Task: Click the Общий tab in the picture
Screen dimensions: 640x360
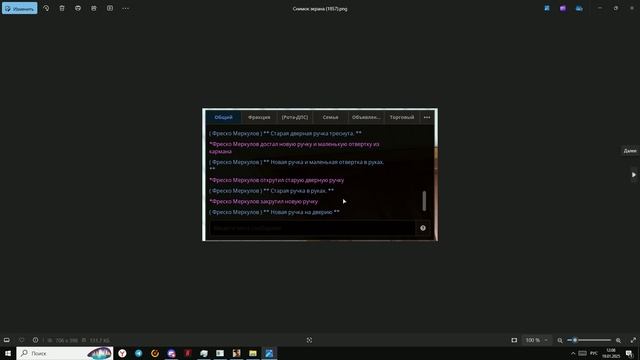Action: click(x=223, y=117)
